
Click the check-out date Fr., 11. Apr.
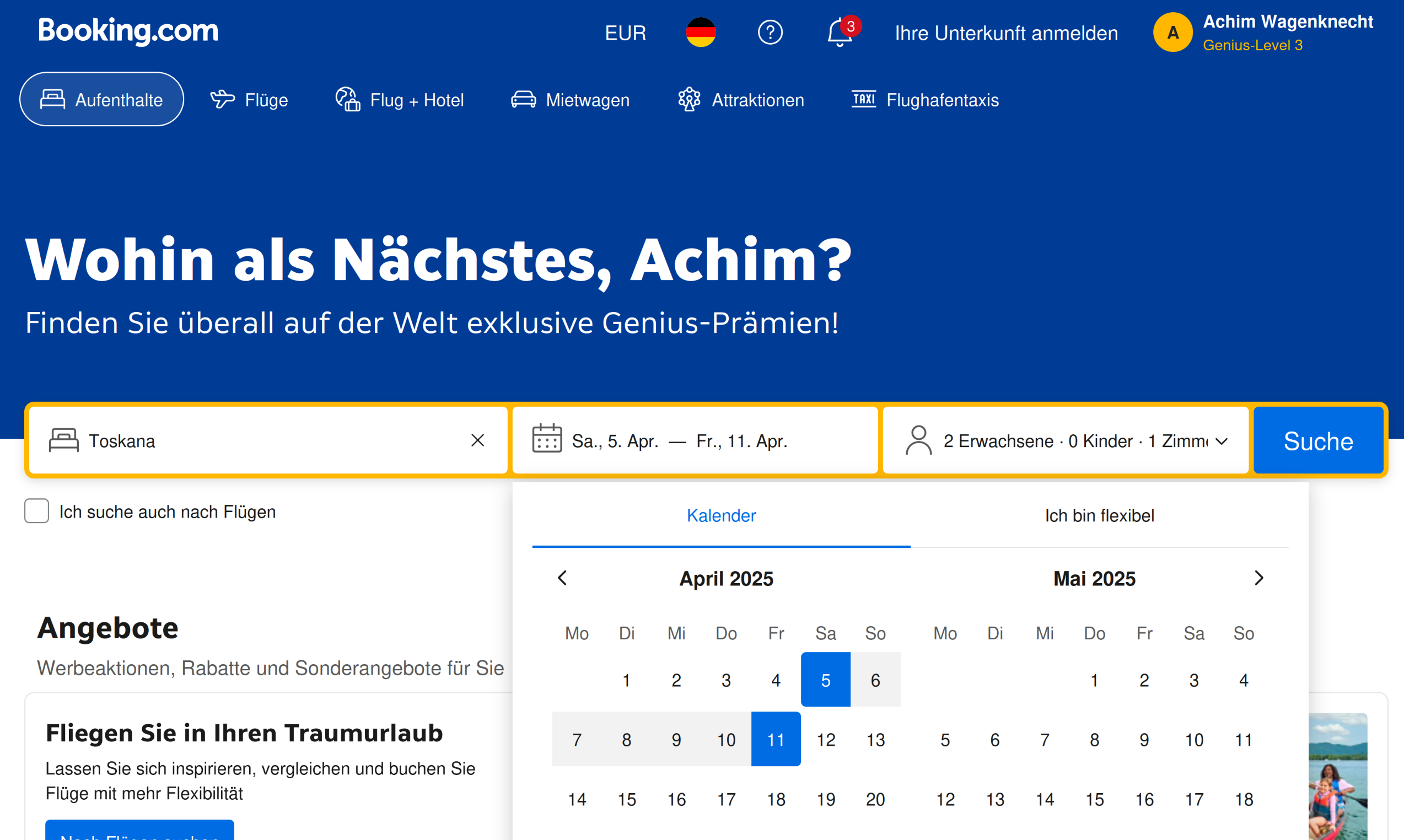[x=741, y=440]
